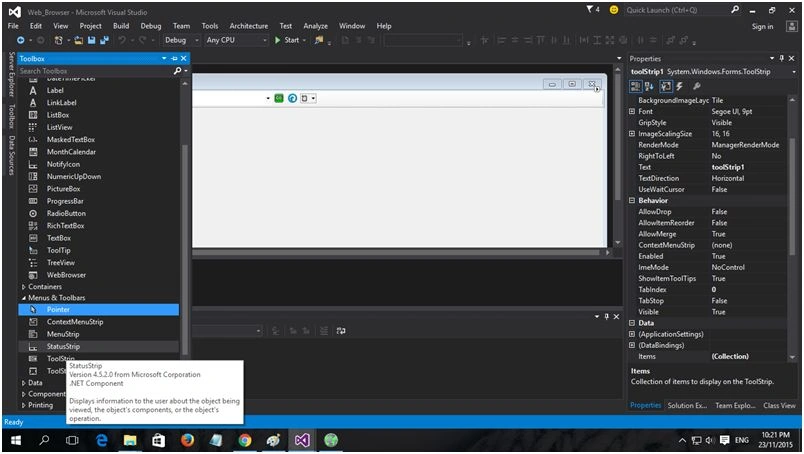Viewport: 804px width, 454px height.
Task: Expand the Containers toolbox group
Action: pos(24,287)
